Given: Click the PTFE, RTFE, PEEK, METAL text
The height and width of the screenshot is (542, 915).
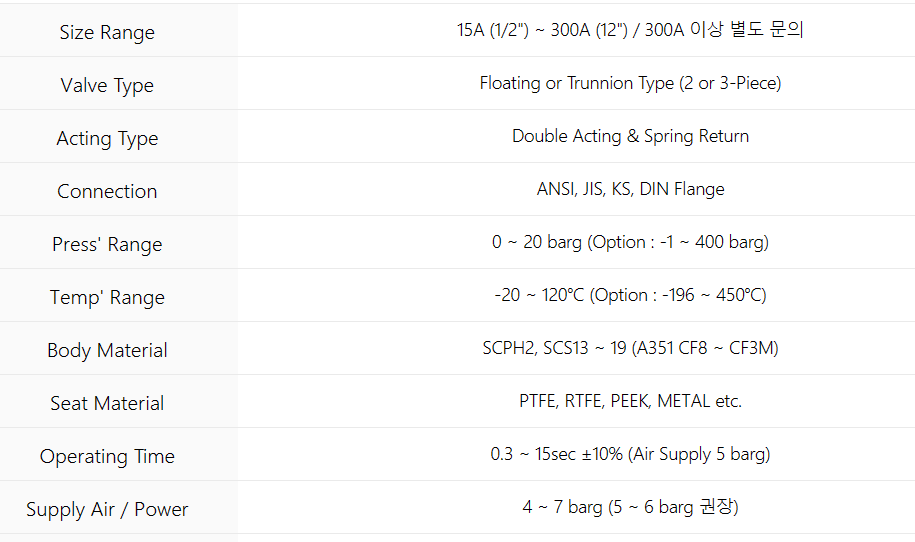Looking at the screenshot, I should click(630, 401).
